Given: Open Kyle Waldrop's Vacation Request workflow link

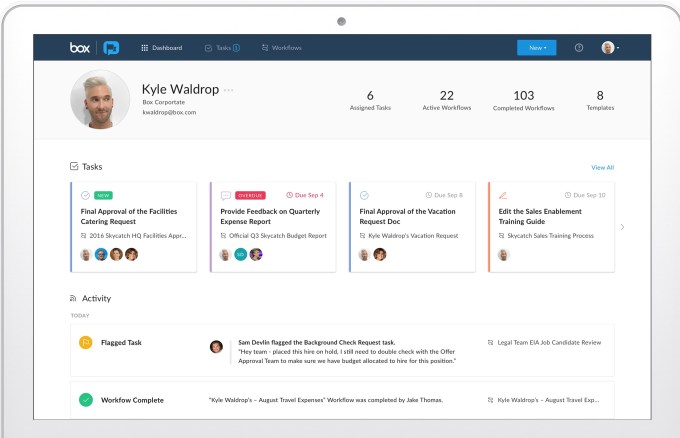Looking at the screenshot, I should tap(413, 236).
